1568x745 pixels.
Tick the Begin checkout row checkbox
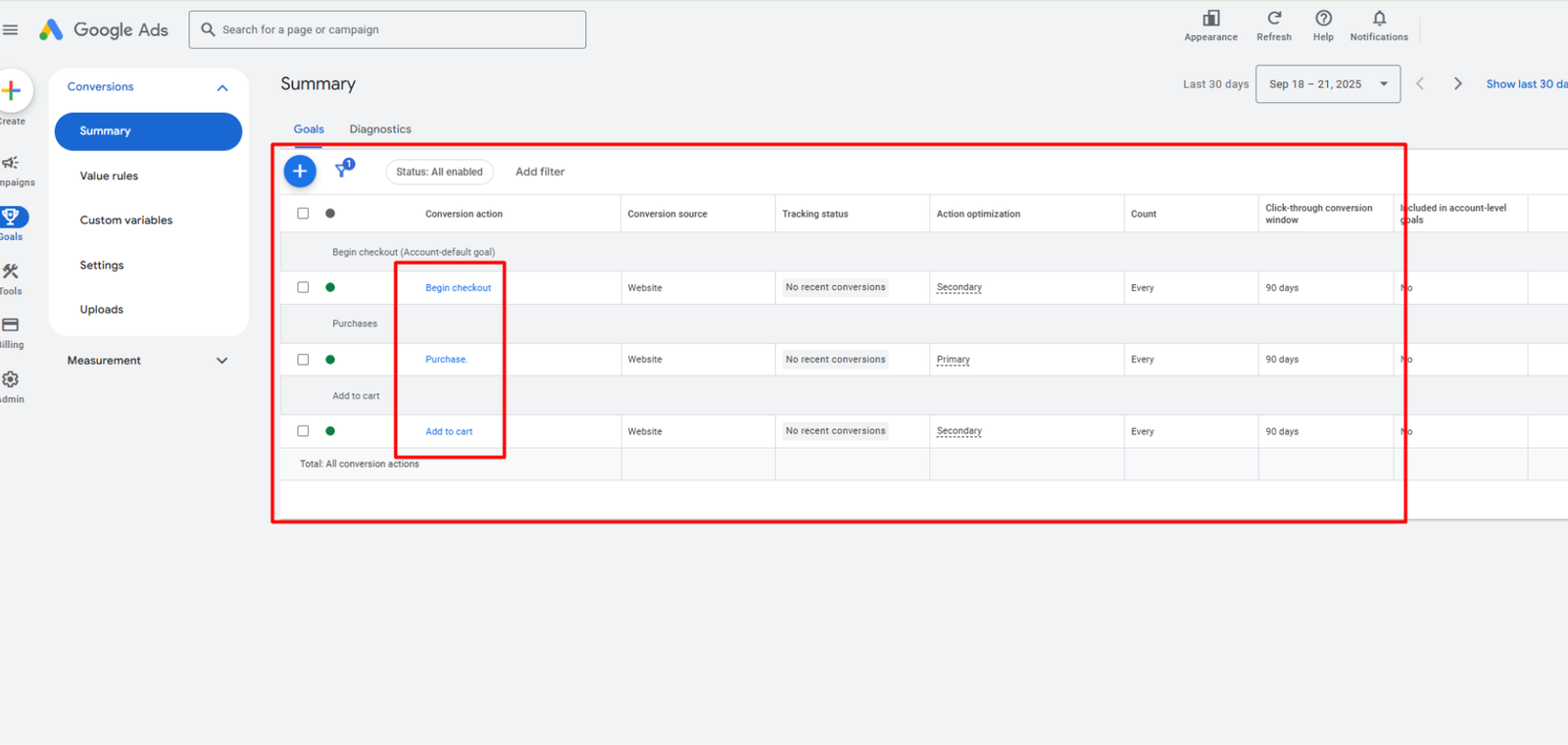coord(303,287)
